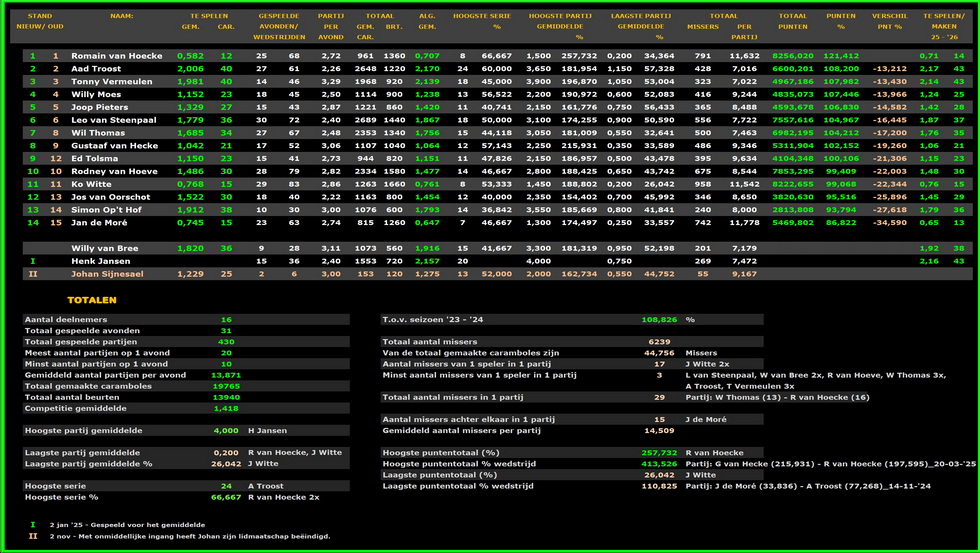
Task: Select player name Joop Pieters
Action: [x=99, y=107]
